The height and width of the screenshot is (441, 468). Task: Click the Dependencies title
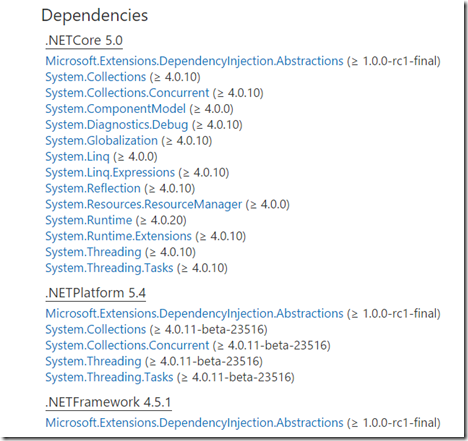[x=95, y=16]
